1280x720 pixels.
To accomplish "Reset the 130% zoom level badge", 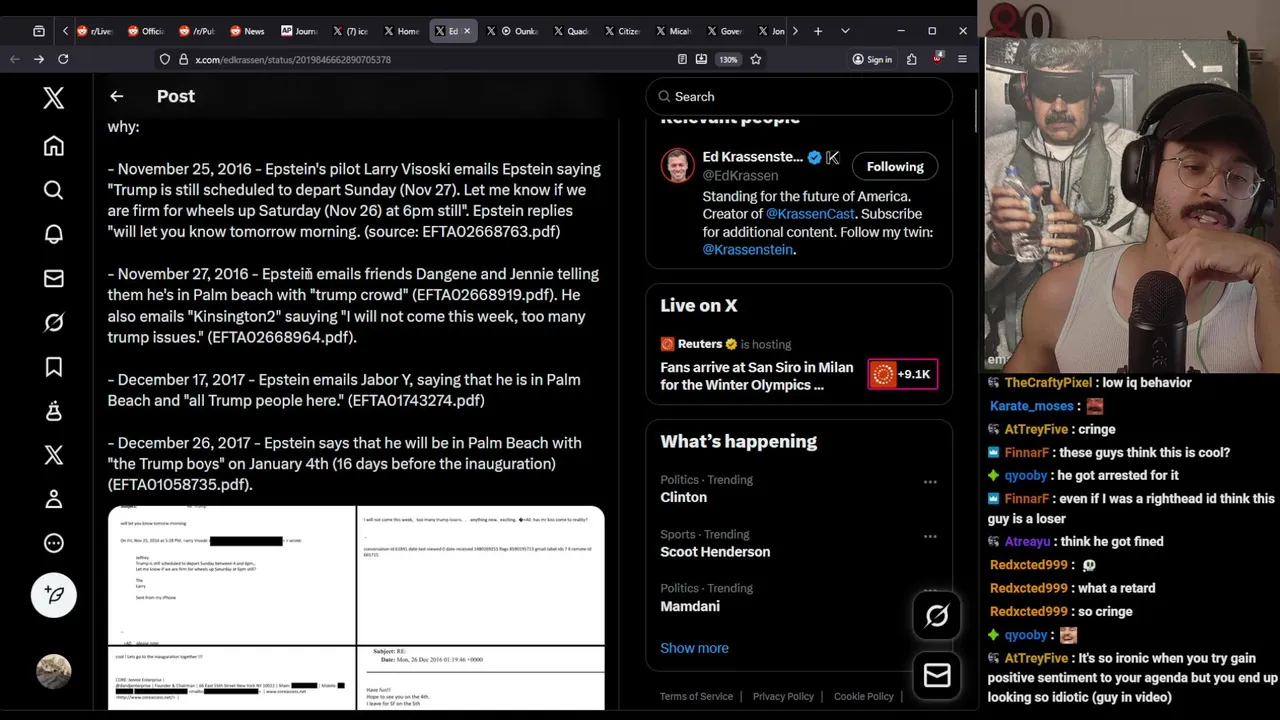I will tap(729, 59).
